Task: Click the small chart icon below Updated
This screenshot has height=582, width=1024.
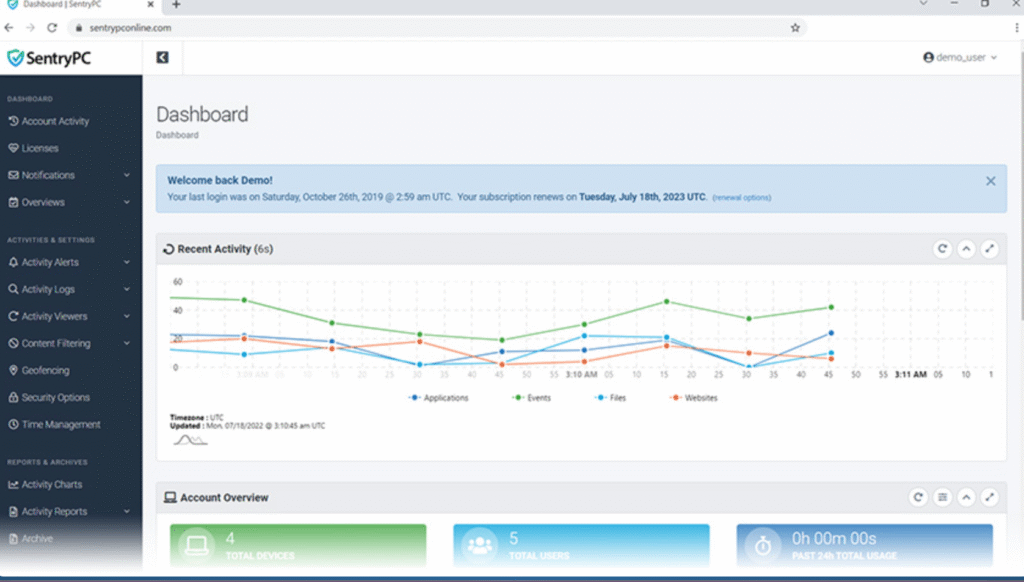Action: point(190,440)
